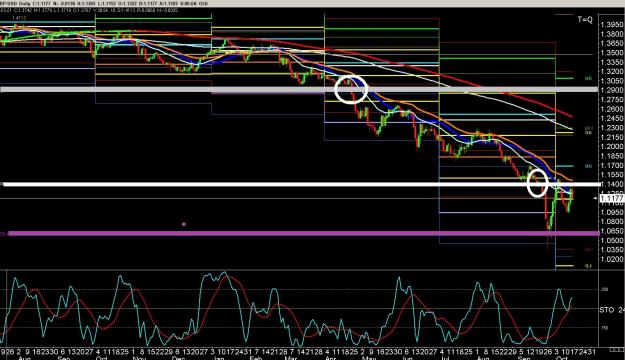
Task: Click the 1.0350 price scale value
Action: (612, 250)
